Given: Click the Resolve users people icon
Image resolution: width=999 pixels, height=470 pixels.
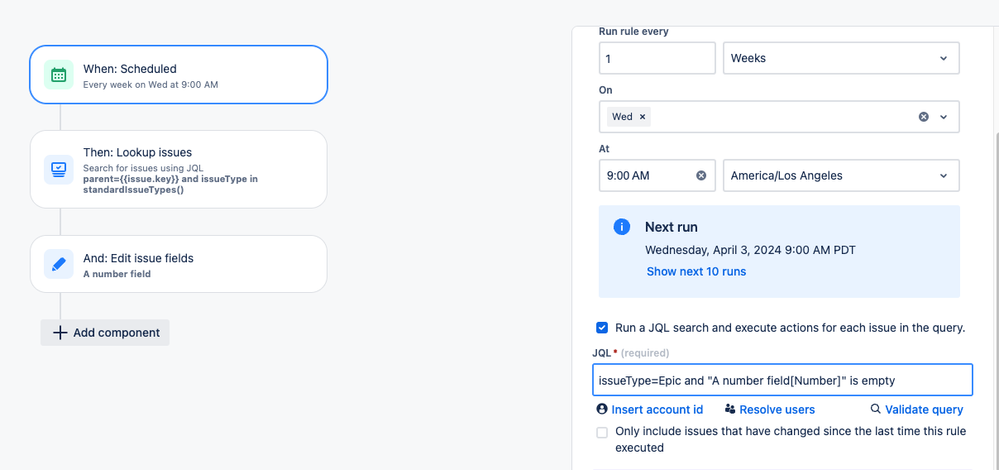Looking at the screenshot, I should [730, 409].
